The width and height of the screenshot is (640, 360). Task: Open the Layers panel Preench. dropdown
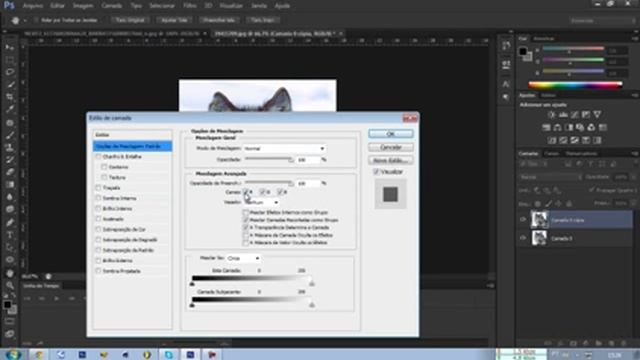633,203
